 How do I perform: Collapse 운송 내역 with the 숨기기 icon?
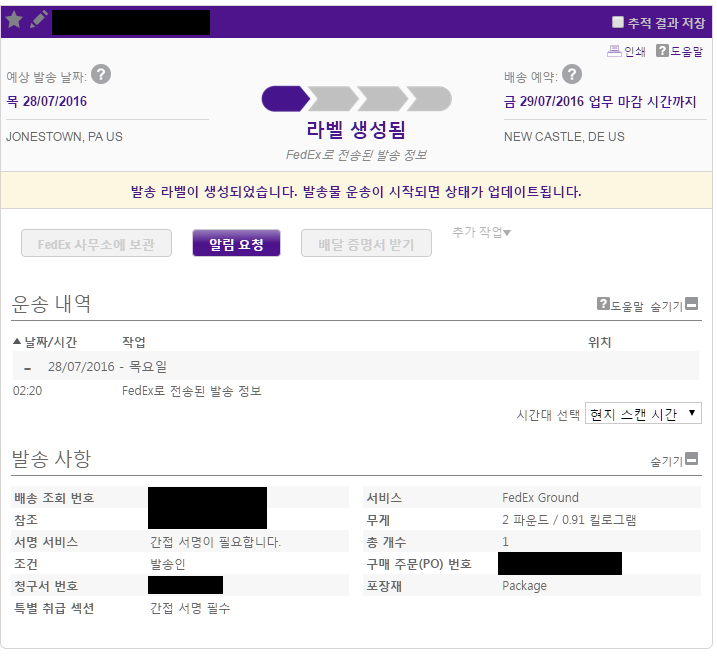[x=692, y=304]
